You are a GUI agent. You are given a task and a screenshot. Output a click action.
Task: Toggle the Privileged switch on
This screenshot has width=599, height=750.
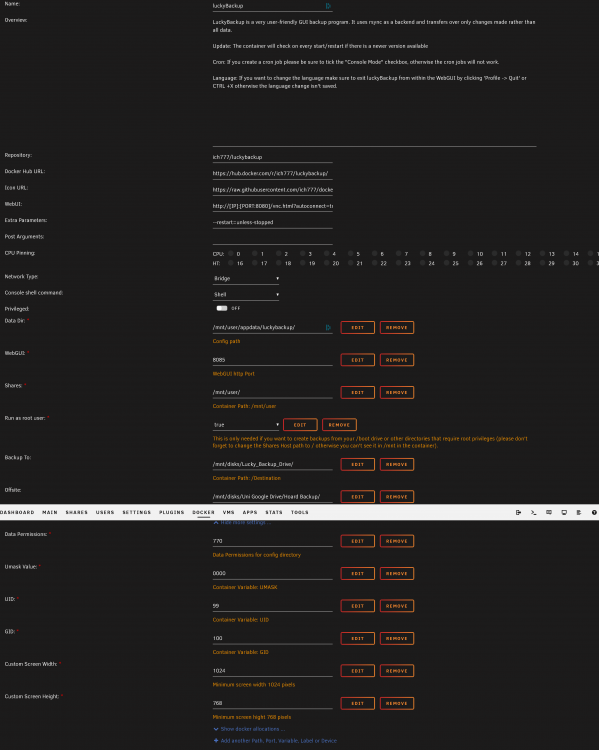(x=222, y=308)
